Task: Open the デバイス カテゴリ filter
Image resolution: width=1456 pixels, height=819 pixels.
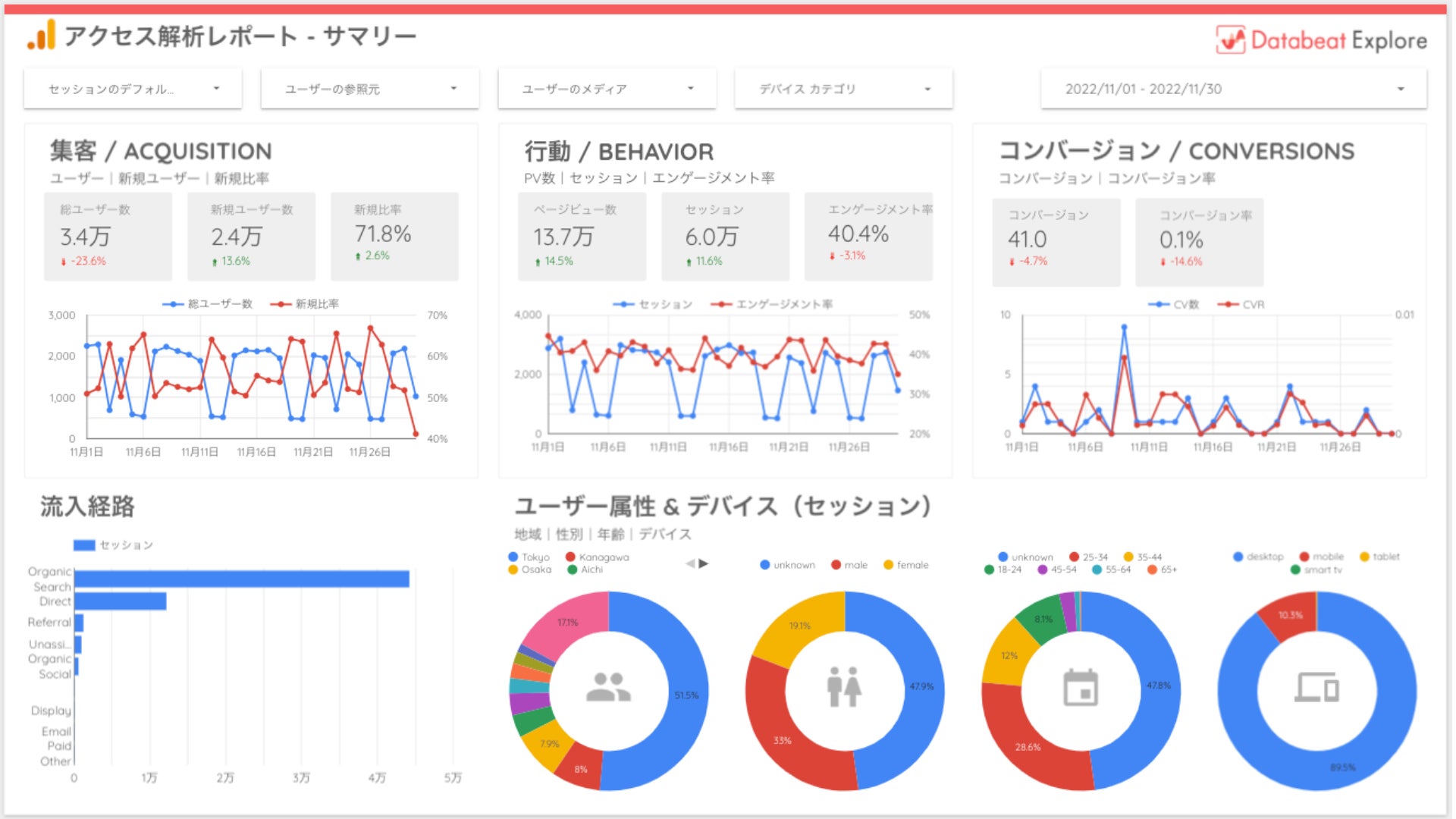Action: 843,89
